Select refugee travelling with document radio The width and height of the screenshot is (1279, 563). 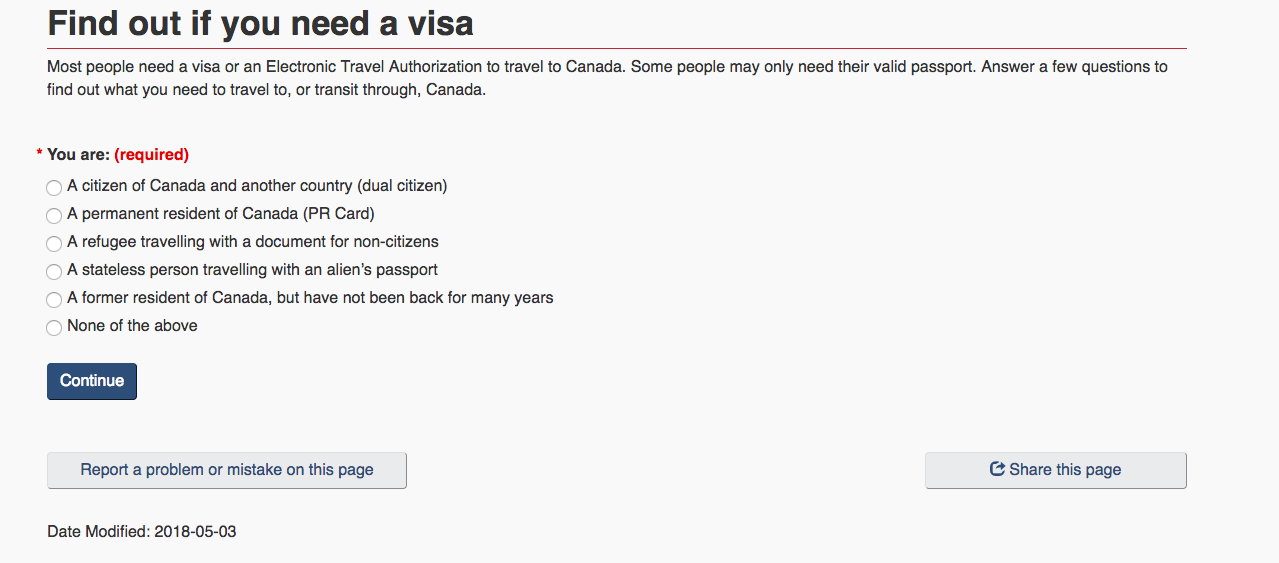point(54,244)
